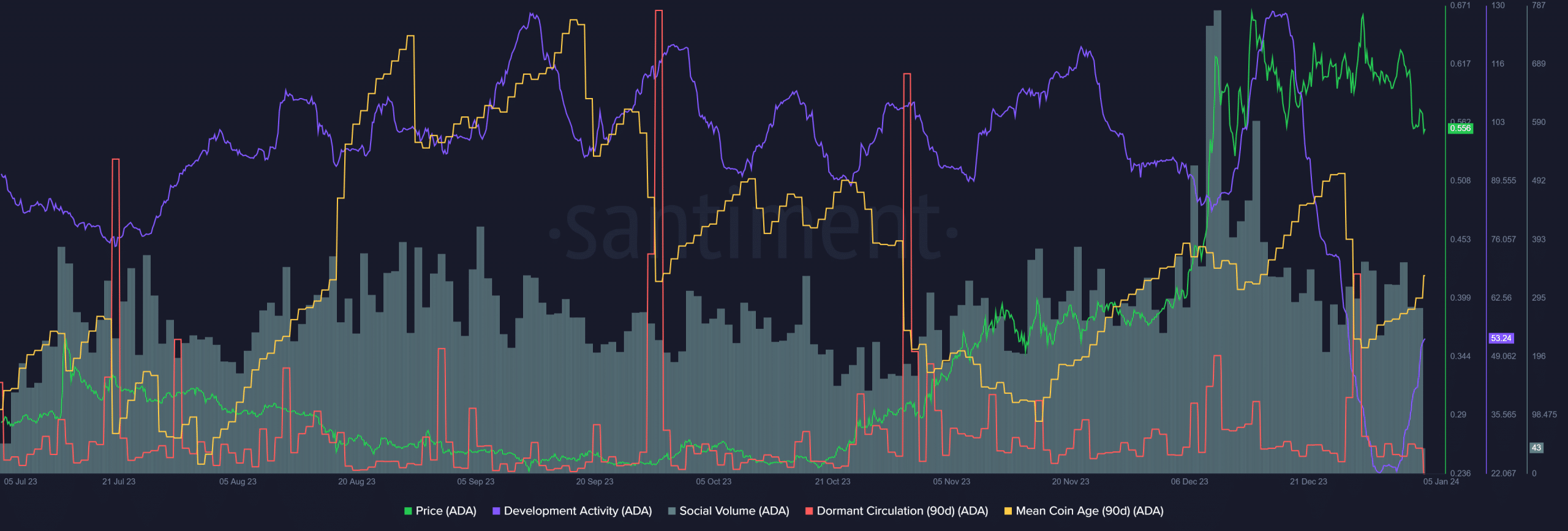The width and height of the screenshot is (1568, 531).
Task: Click the 0.344 price axis value
Action: pos(1460,356)
